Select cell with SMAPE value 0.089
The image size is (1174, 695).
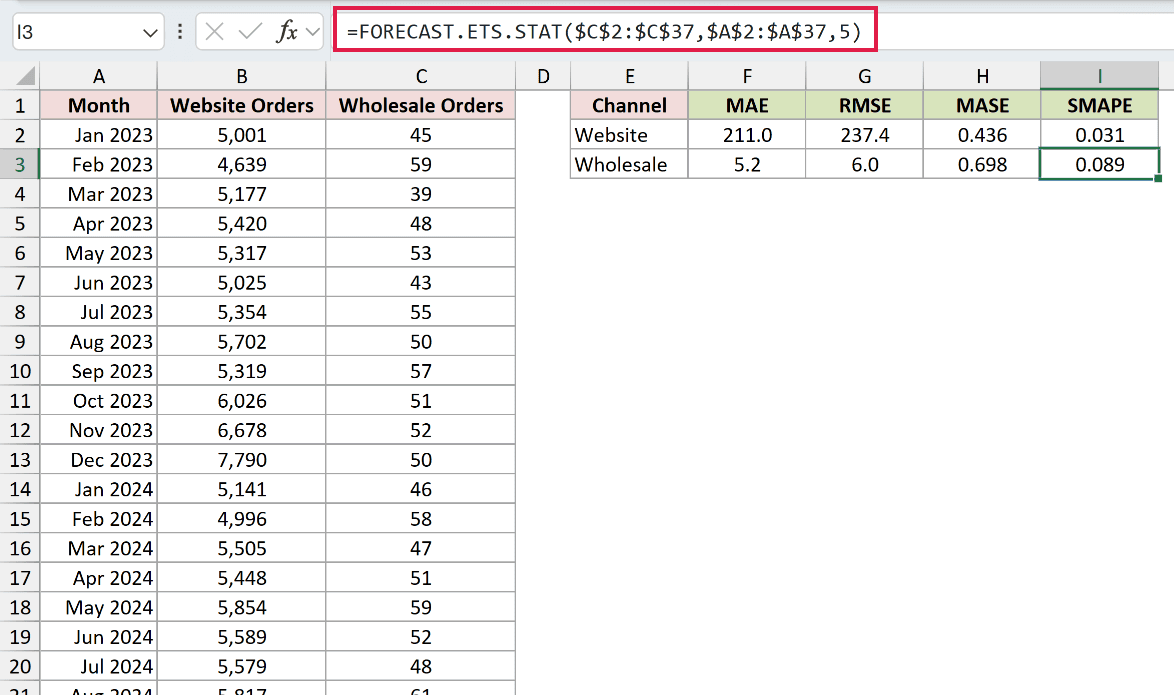[x=1100, y=165]
